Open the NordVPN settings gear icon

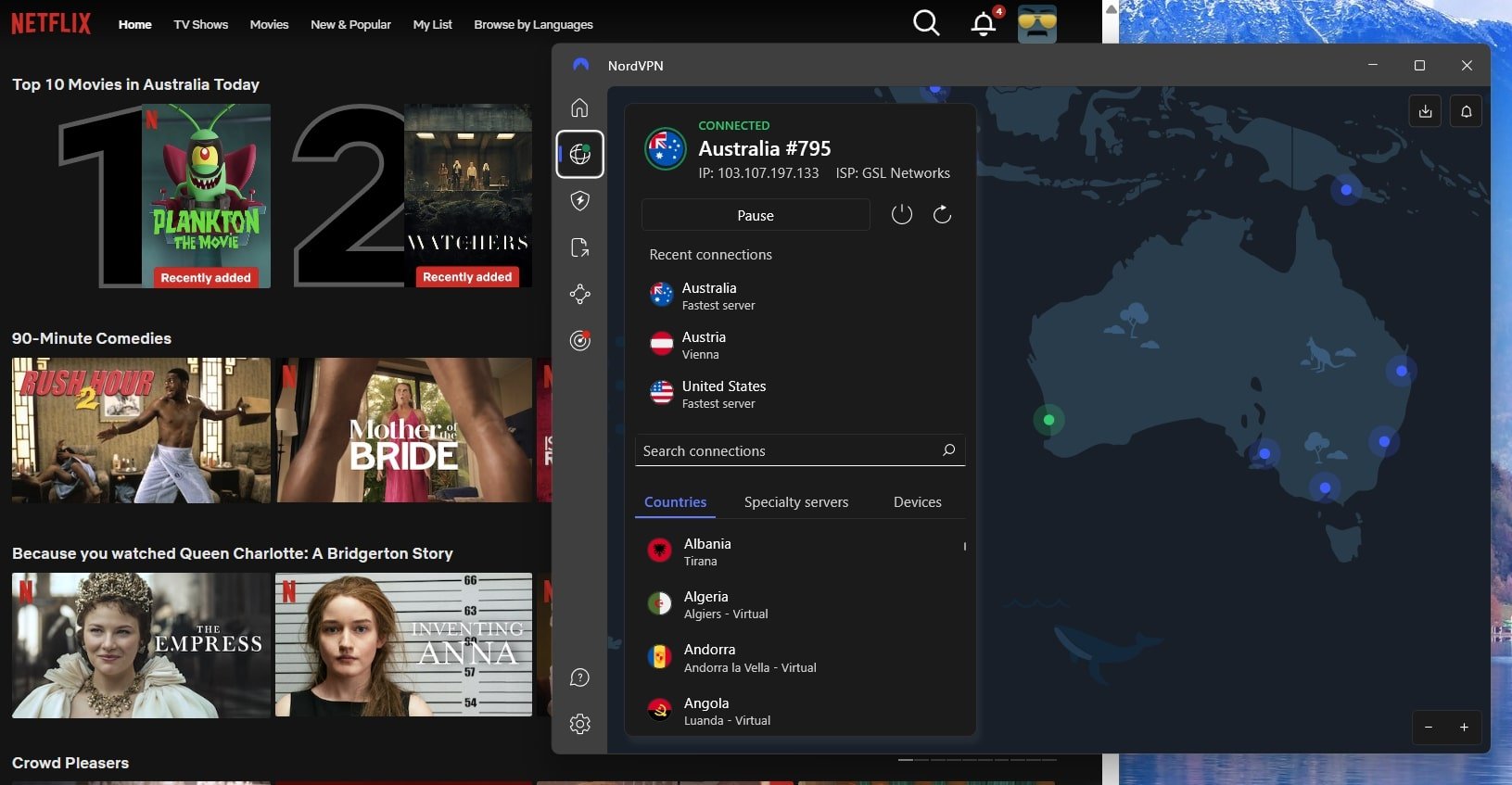coord(579,724)
